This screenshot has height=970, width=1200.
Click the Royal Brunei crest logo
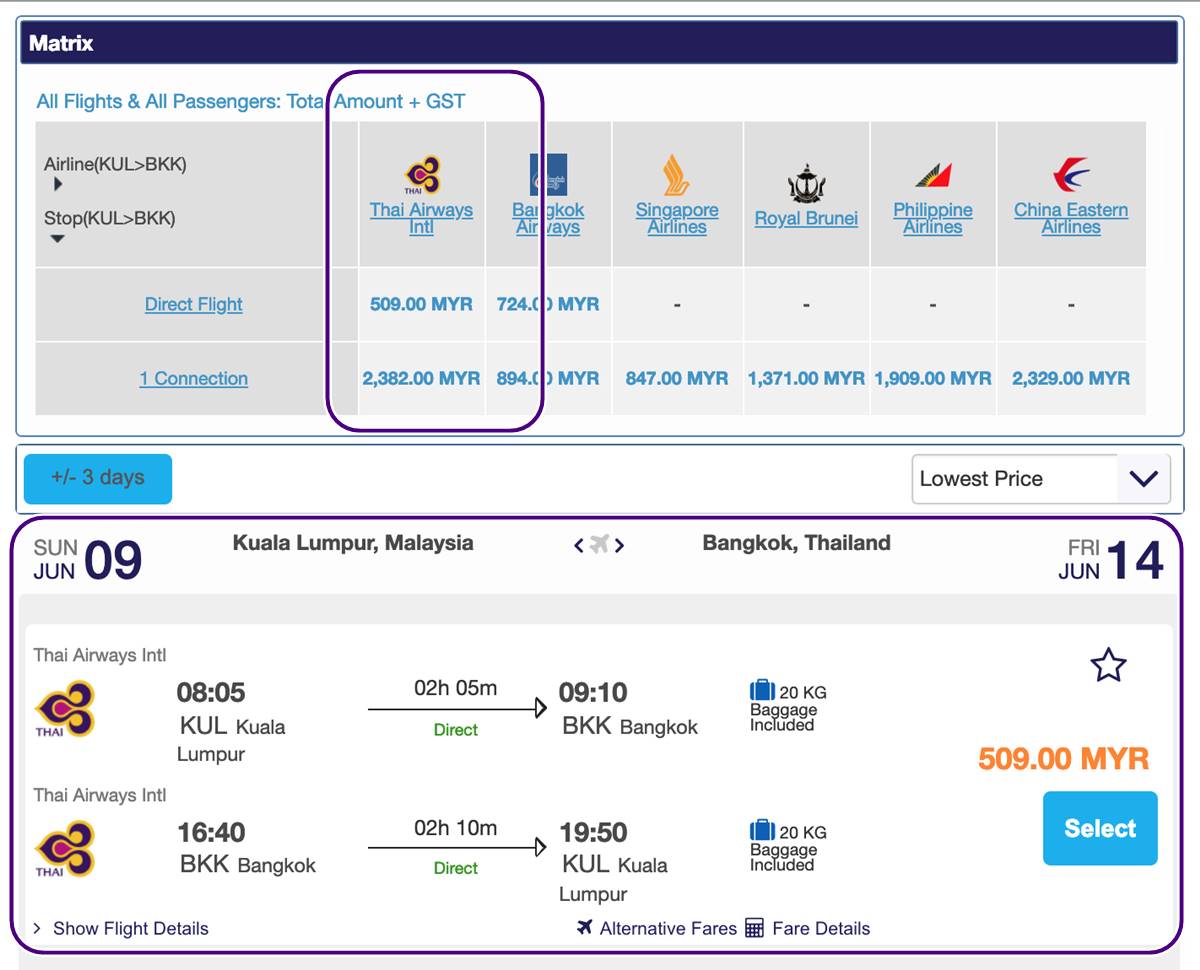coord(806,184)
